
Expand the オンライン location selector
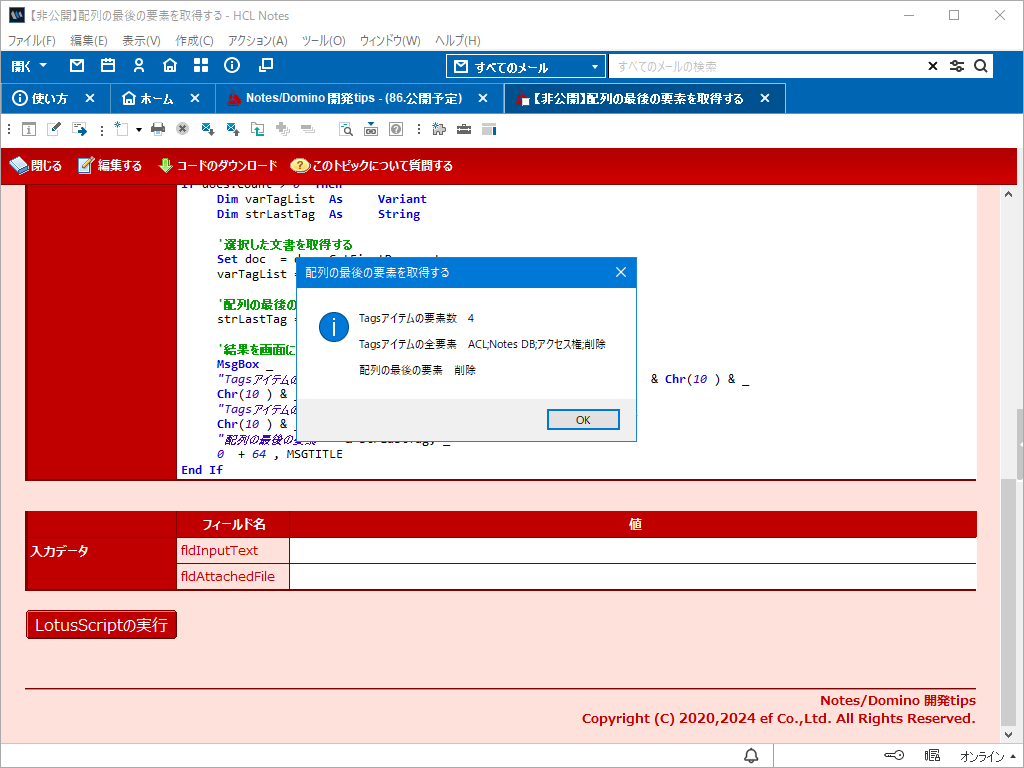(x=988, y=756)
